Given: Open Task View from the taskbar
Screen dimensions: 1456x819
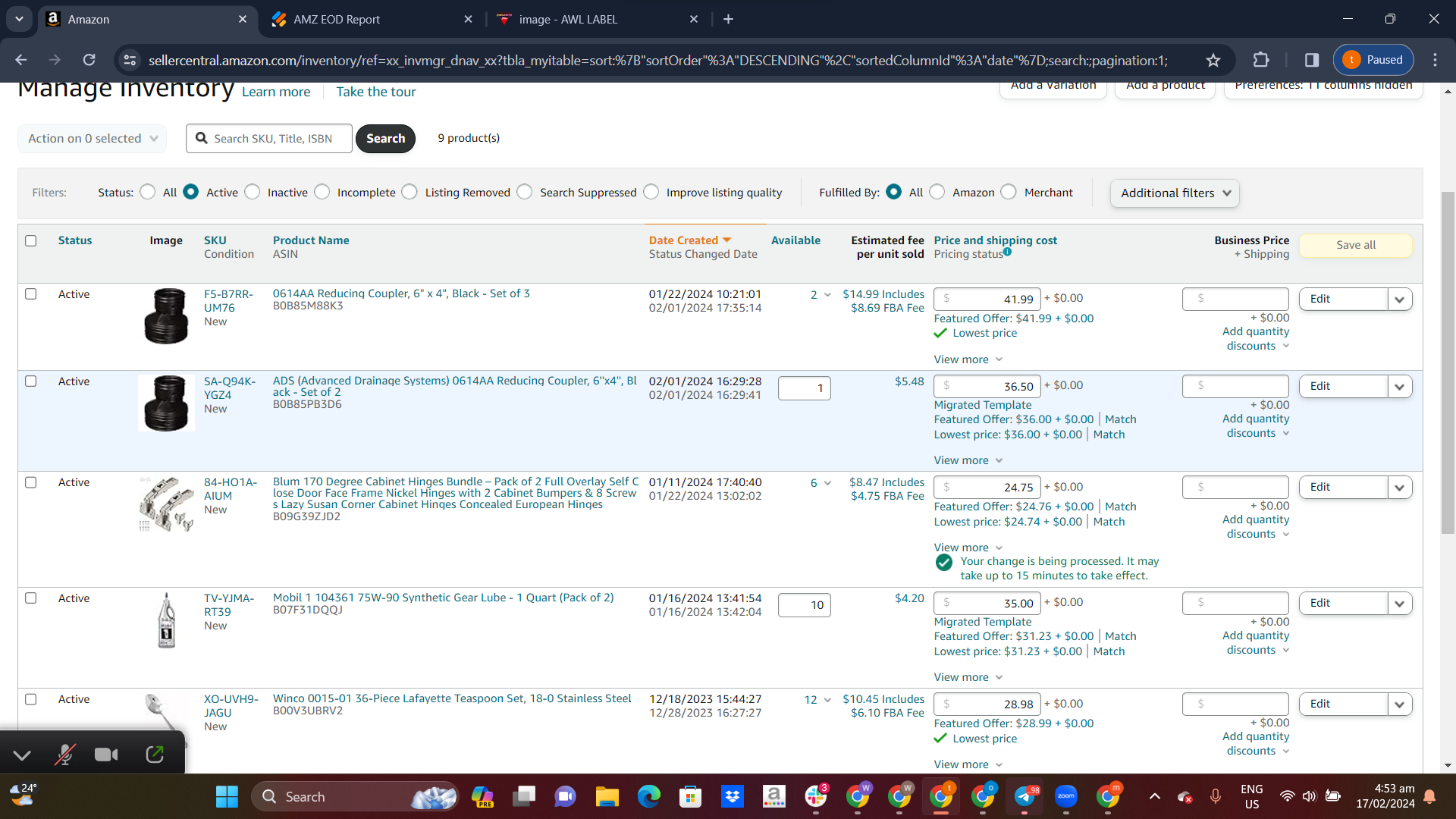Looking at the screenshot, I should 524,797.
